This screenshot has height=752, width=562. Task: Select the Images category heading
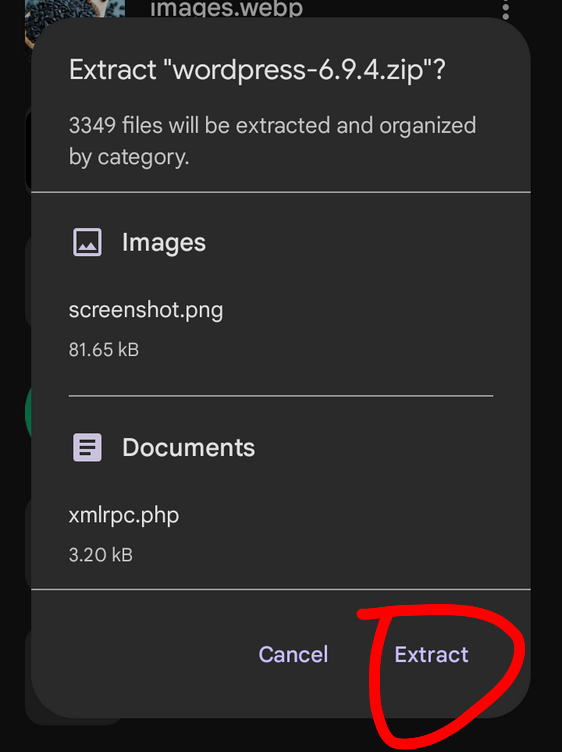164,242
